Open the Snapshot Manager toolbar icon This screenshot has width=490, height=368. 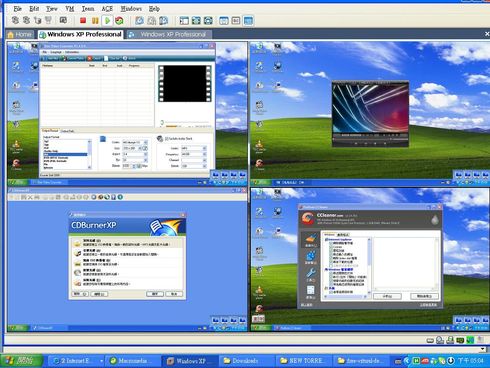(163, 21)
